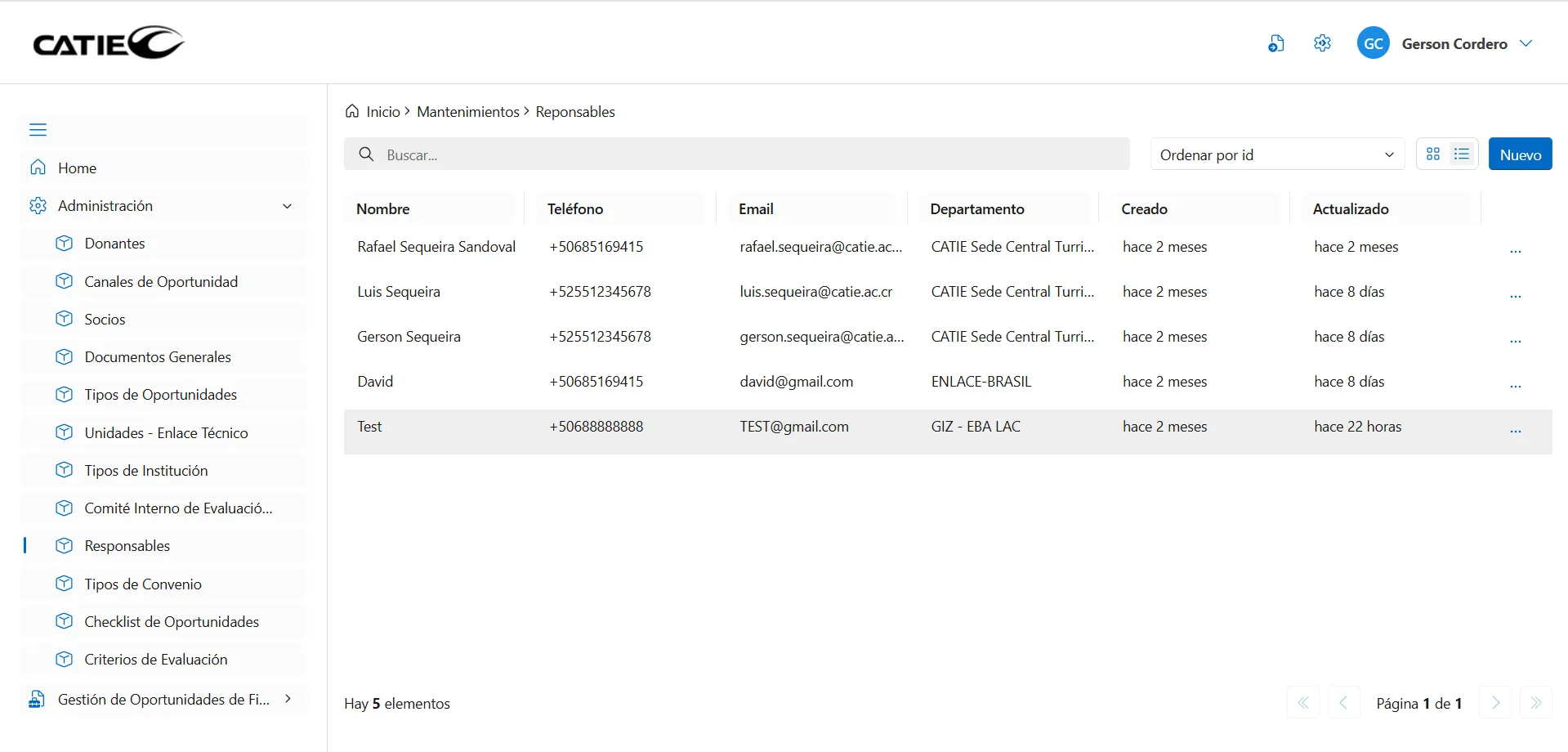Open actions menu for Rafael Sequeira Sandoval row
Viewport: 1568px width, 752px height.
click(x=1515, y=248)
